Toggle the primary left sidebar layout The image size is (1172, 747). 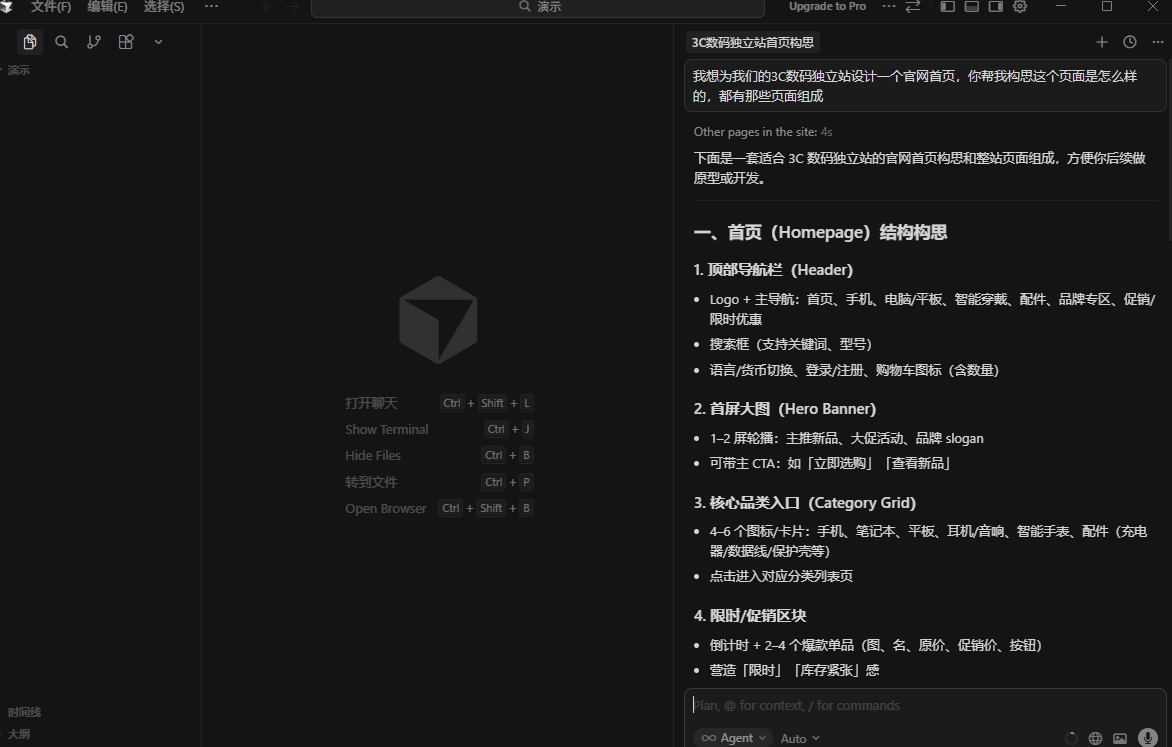tap(947, 7)
